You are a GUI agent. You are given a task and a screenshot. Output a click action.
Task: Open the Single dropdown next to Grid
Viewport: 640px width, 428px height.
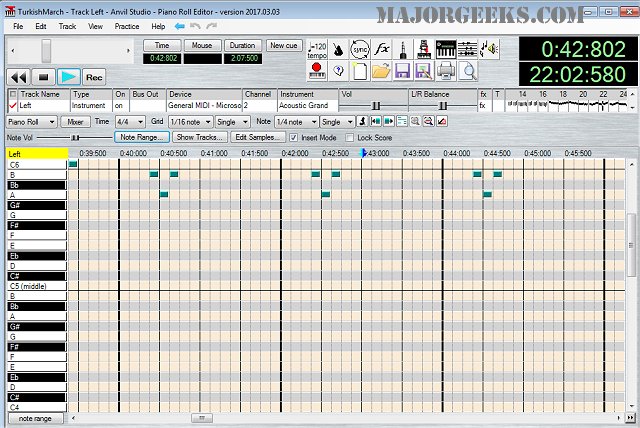pos(232,122)
